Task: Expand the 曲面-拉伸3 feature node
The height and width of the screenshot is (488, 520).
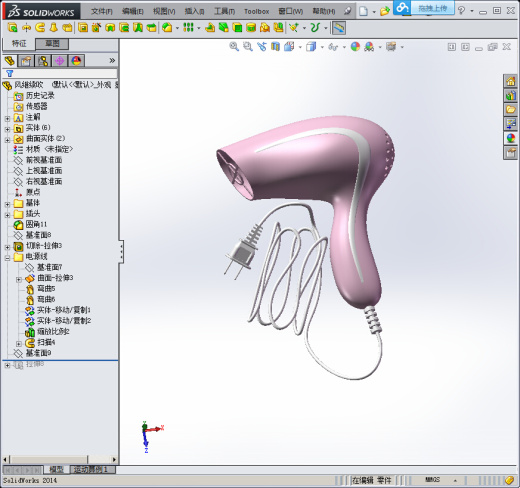Action: [19, 279]
